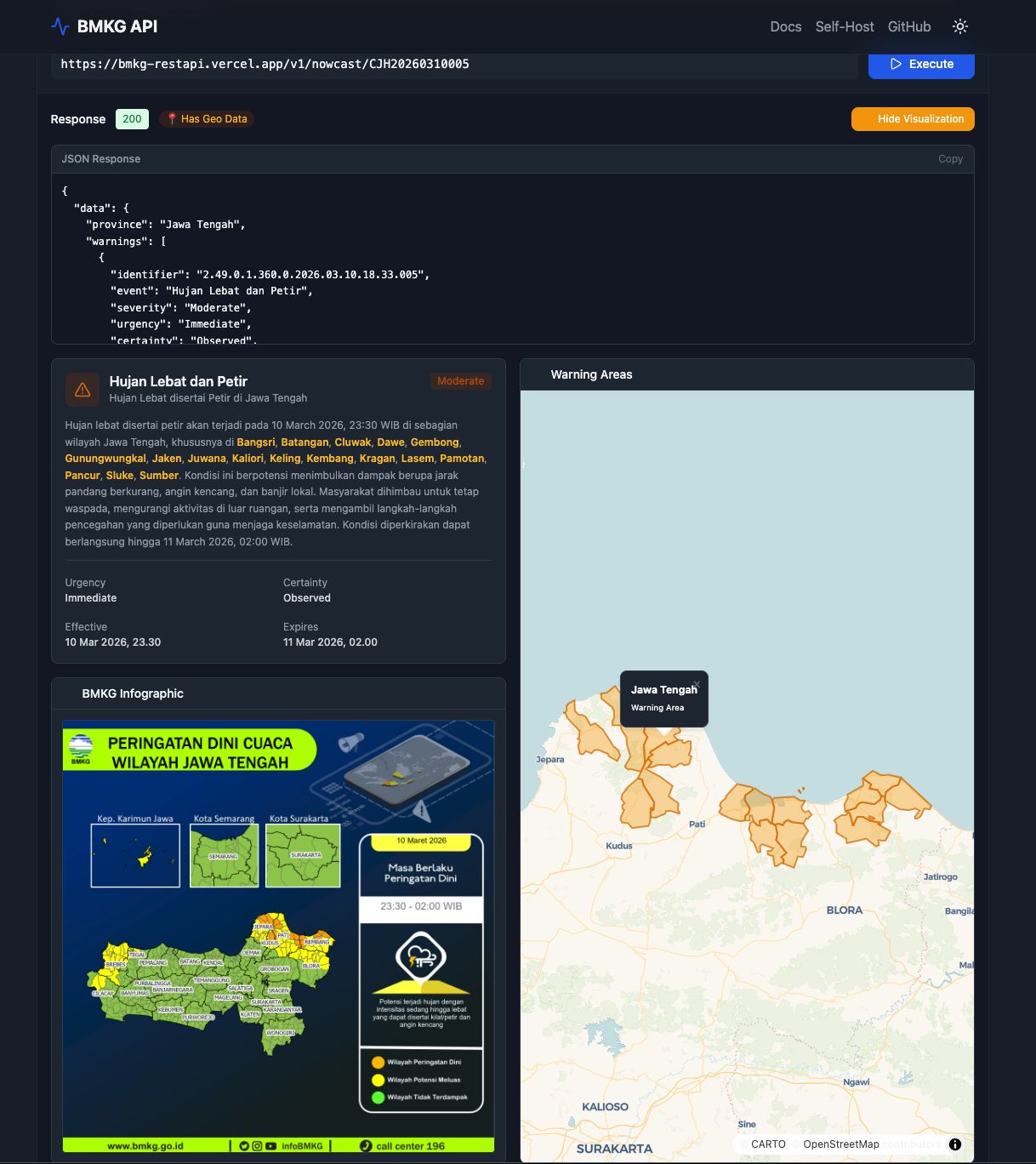1036x1164 pixels.
Task: Click the BMKG API brand title
Action: point(117,26)
